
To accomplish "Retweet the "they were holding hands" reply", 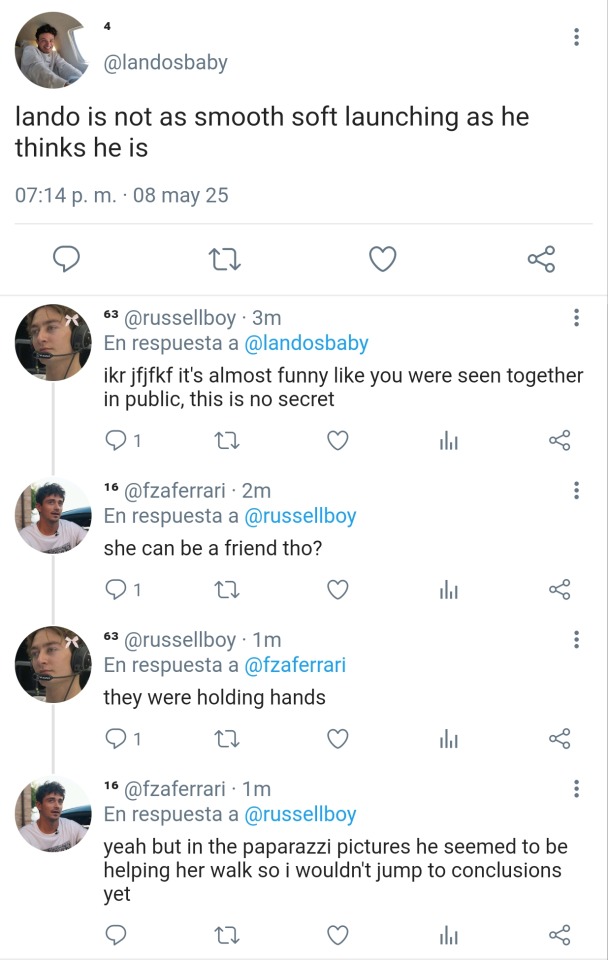I will [227, 739].
